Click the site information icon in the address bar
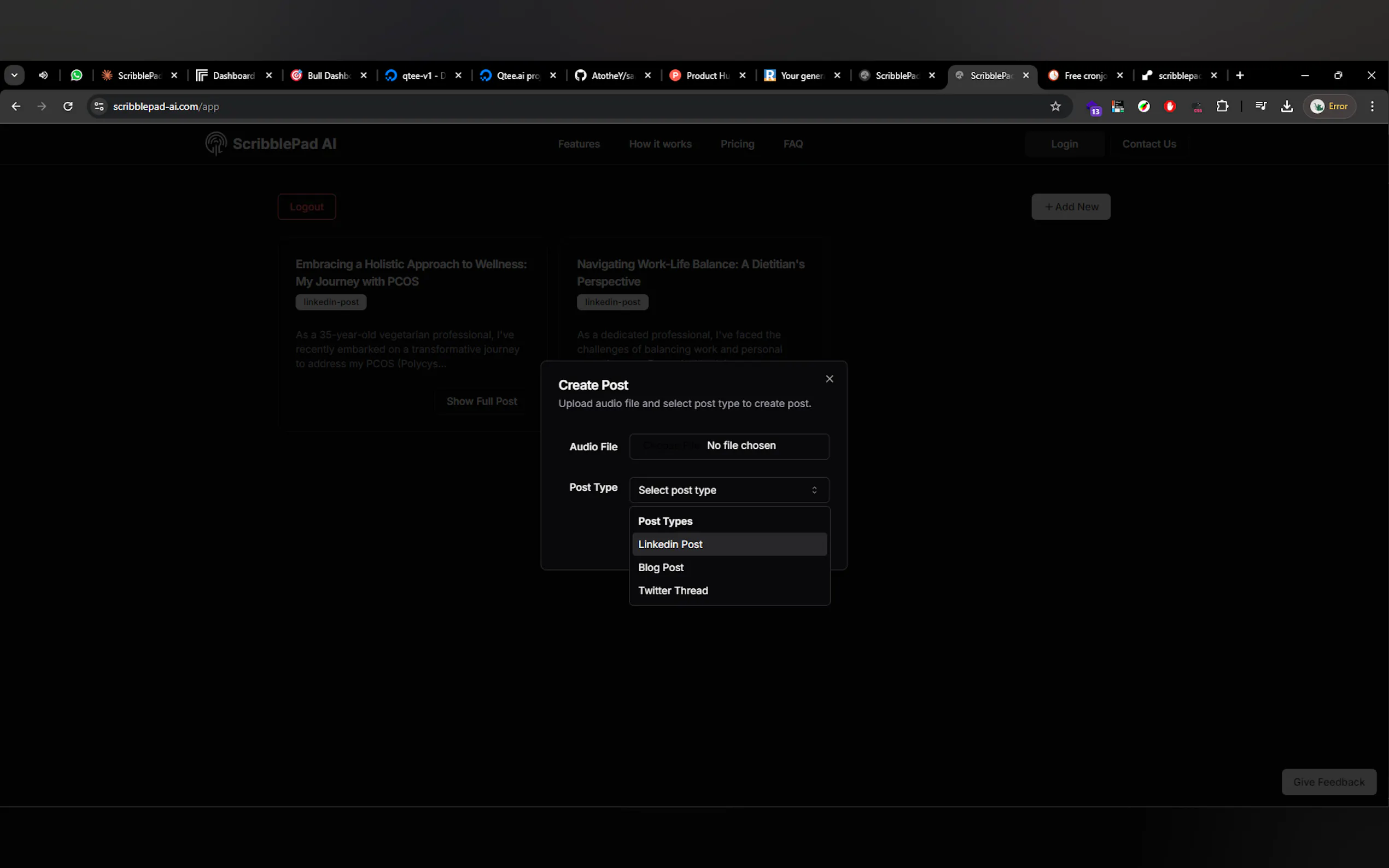This screenshot has height=868, width=1389. click(99, 106)
